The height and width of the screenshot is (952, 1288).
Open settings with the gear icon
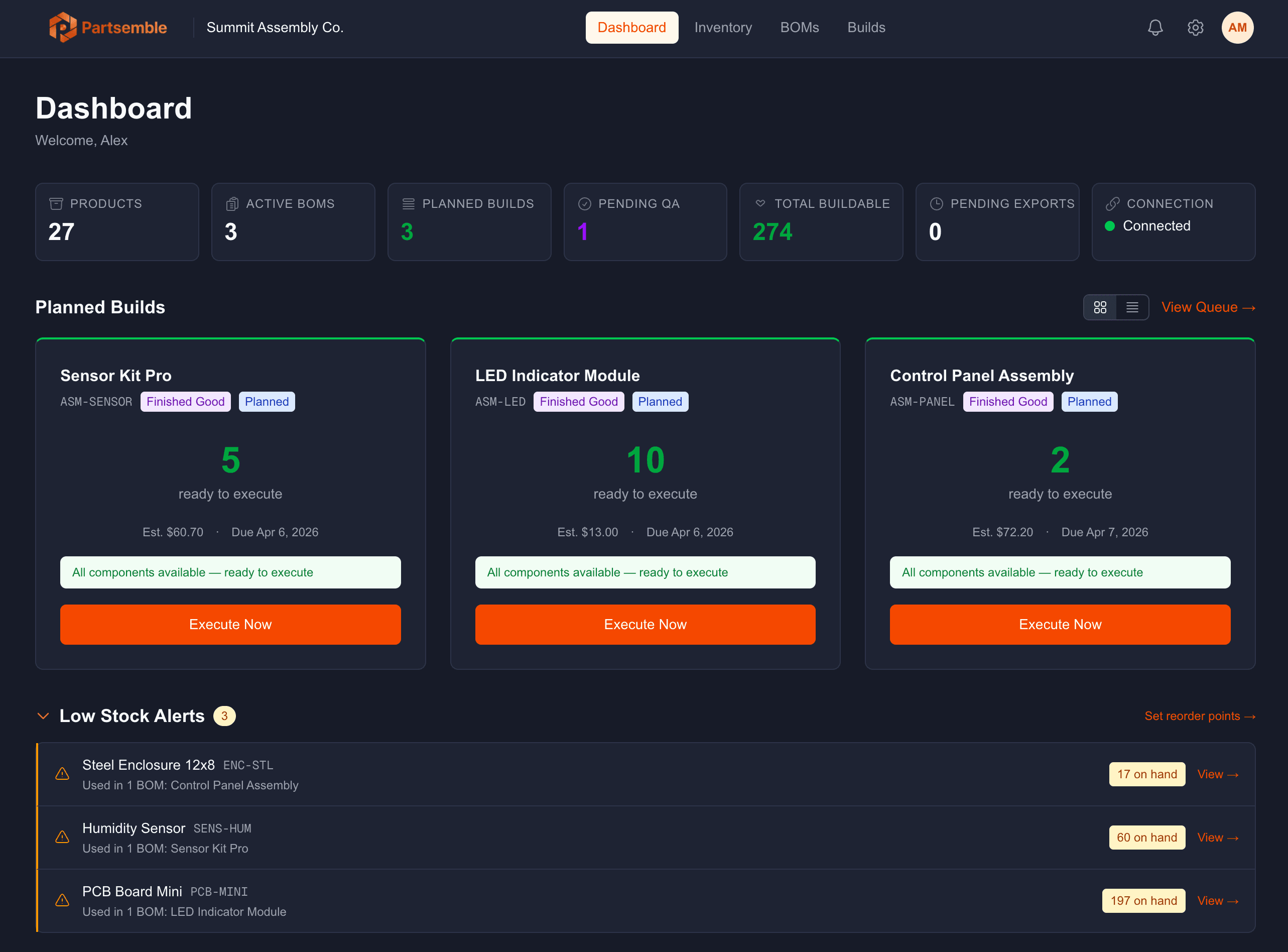coord(1195,27)
